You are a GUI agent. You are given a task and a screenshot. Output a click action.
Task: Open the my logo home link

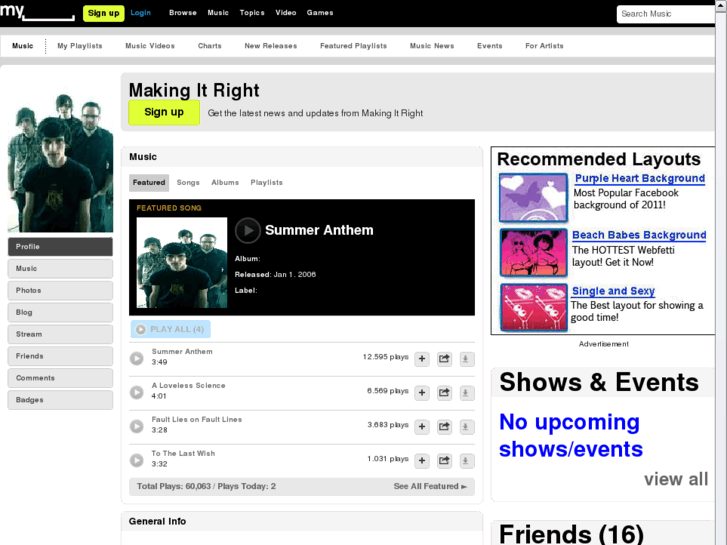(x=37, y=12)
